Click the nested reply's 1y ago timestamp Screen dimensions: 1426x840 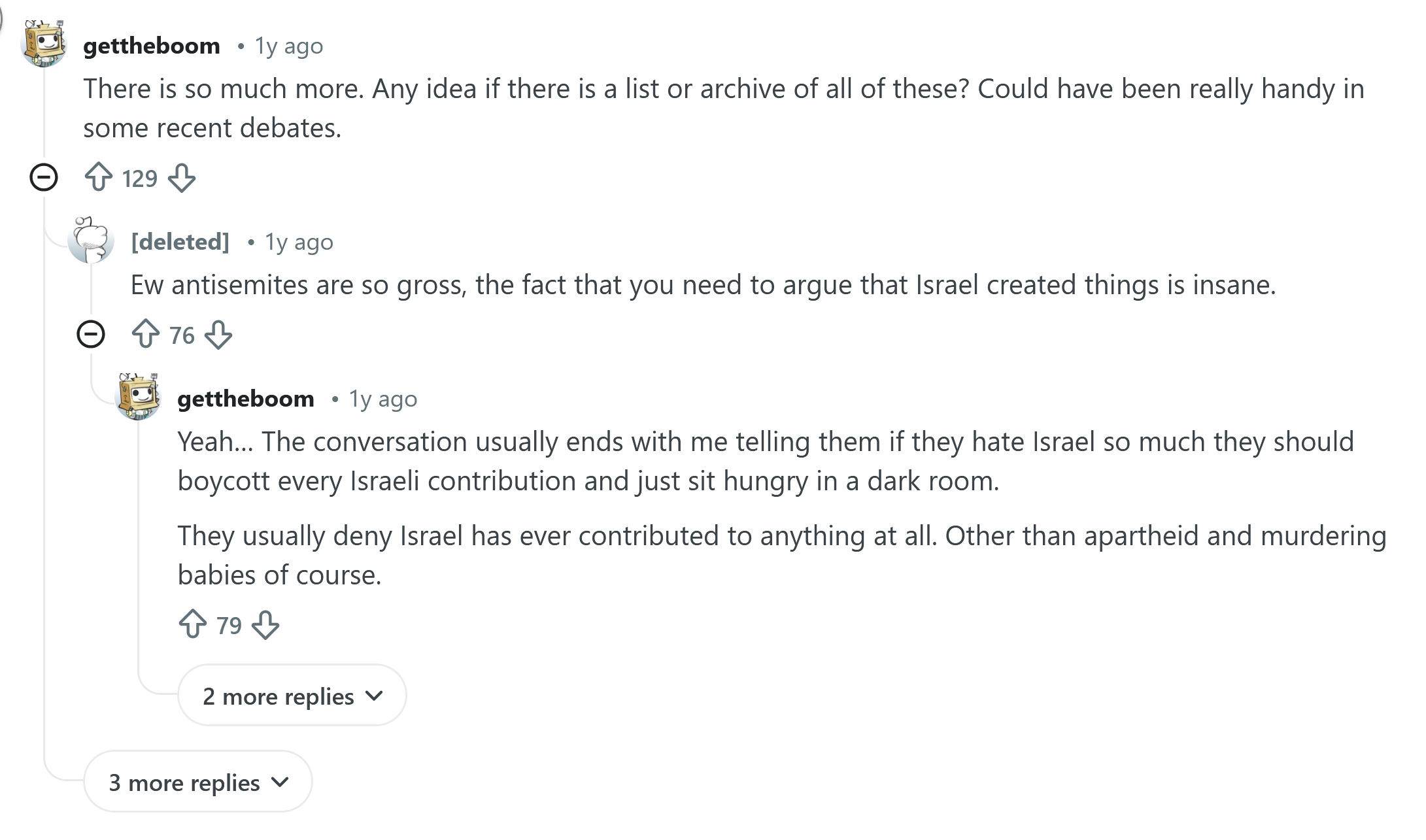click(x=383, y=399)
